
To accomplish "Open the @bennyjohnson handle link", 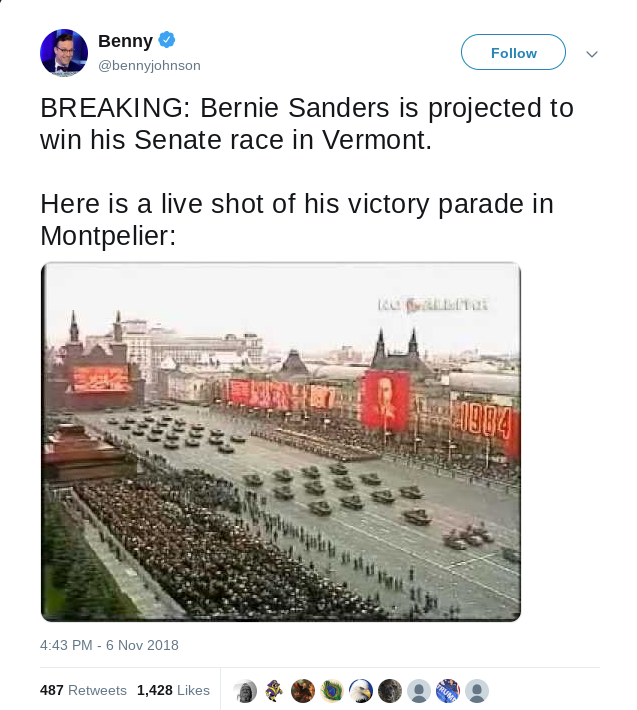I will pos(149,66).
